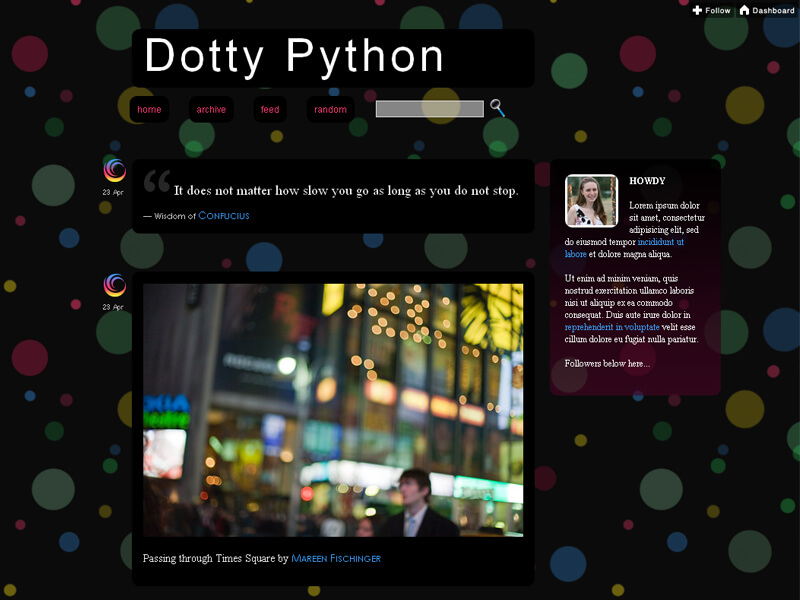Click the Dotty Python blog title
This screenshot has width=800, height=600.
point(294,56)
